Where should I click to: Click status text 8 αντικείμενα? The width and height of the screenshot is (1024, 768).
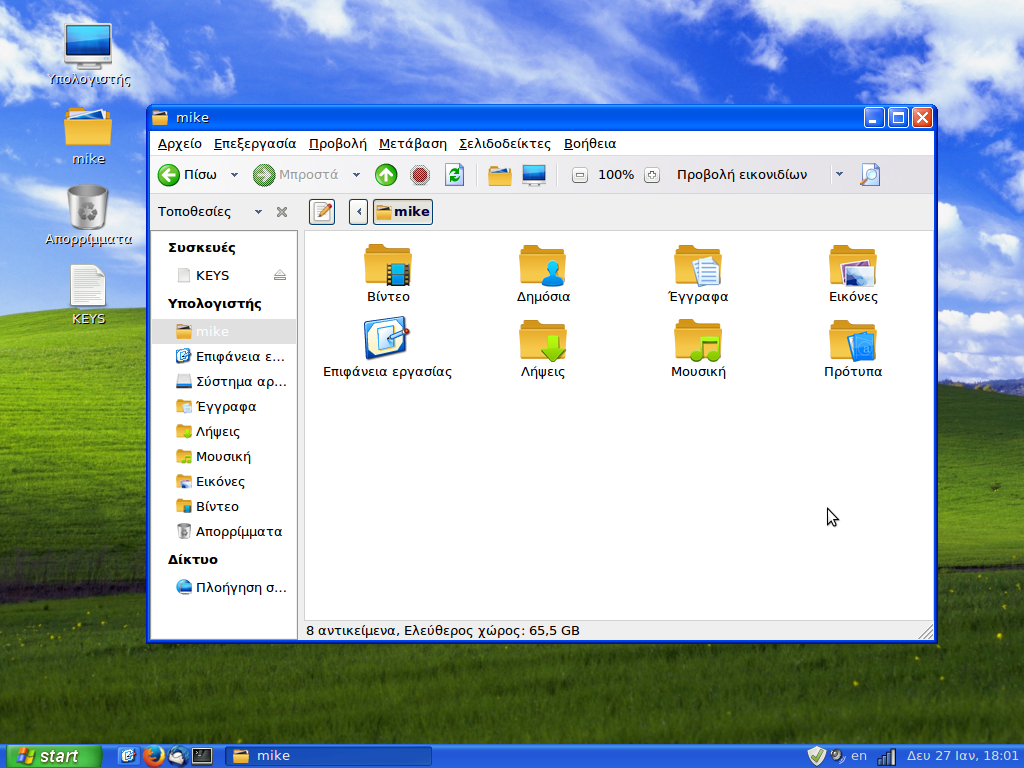pyautogui.click(x=351, y=631)
